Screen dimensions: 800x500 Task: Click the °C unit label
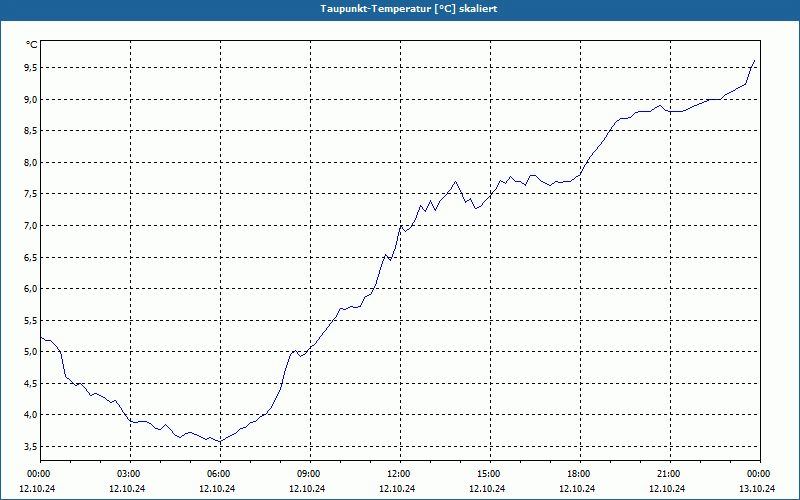(x=32, y=45)
